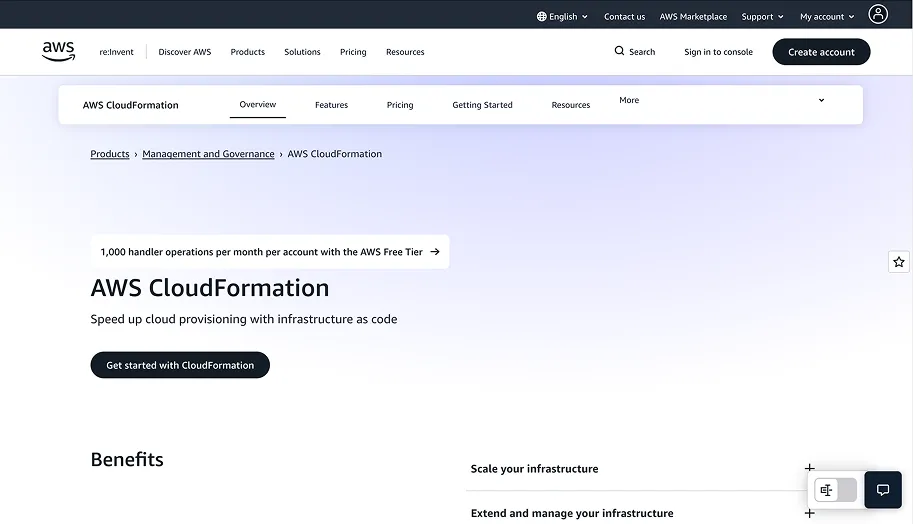Screen dimensions: 913x524
Task: Open the Support dropdown
Action: [x=762, y=16]
